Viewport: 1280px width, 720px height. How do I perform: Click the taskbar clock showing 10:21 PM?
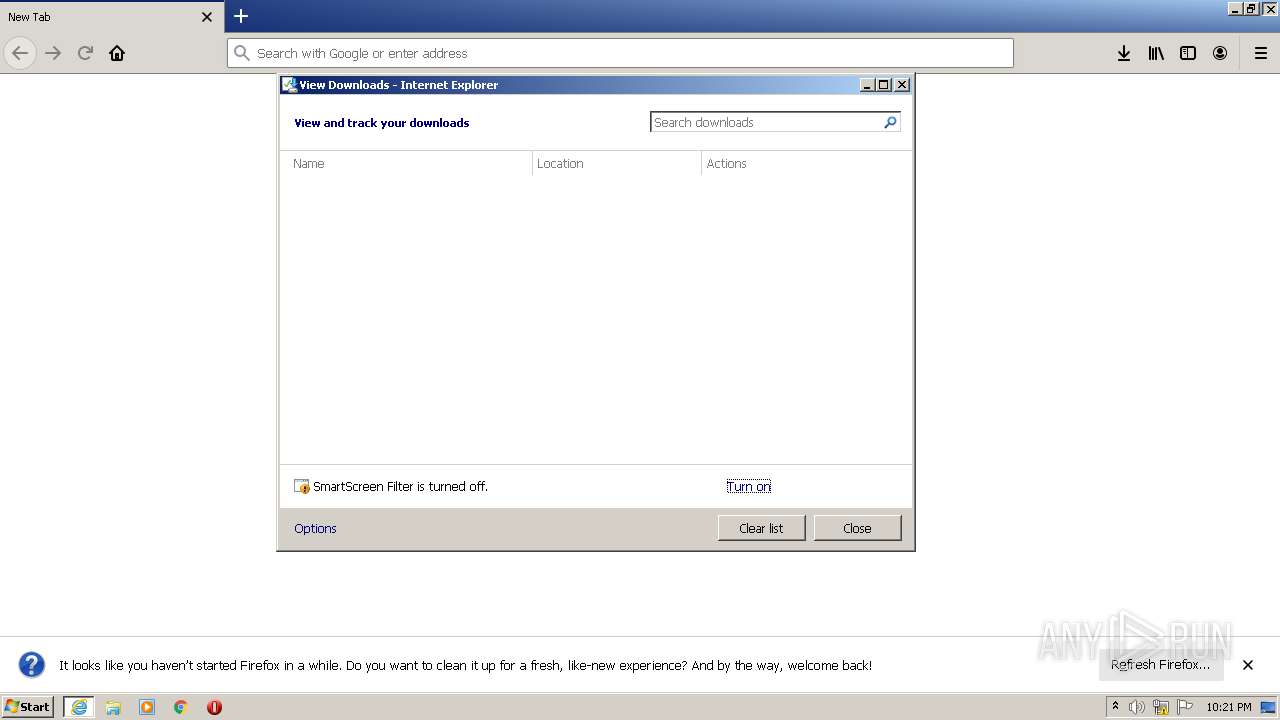(x=1229, y=707)
